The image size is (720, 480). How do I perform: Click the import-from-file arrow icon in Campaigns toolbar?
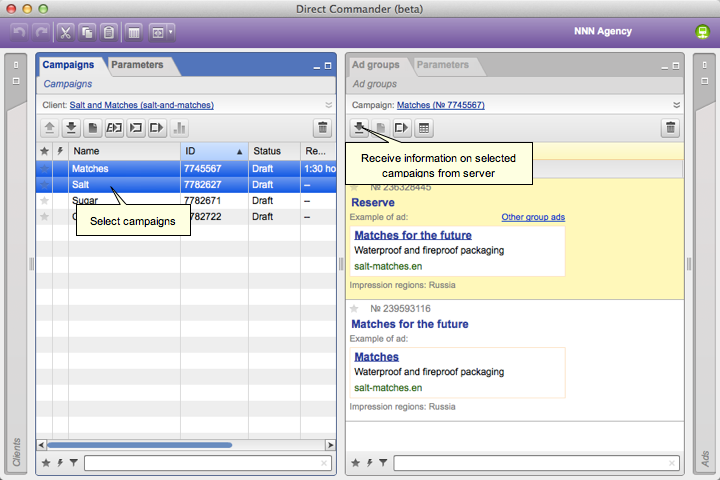point(135,128)
